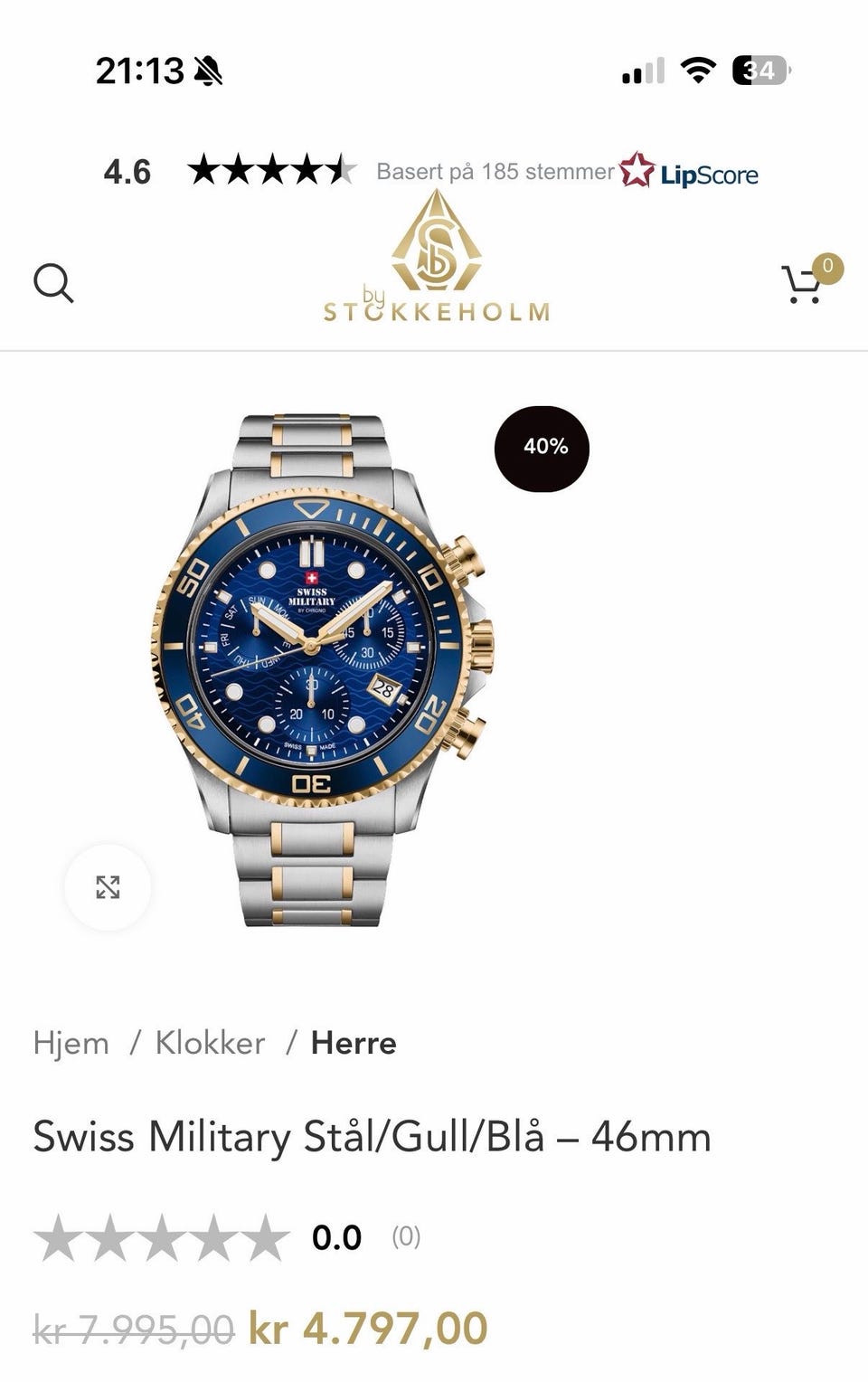This screenshot has width=868, height=1382.
Task: Click the grey product review stars
Action: 162,1238
